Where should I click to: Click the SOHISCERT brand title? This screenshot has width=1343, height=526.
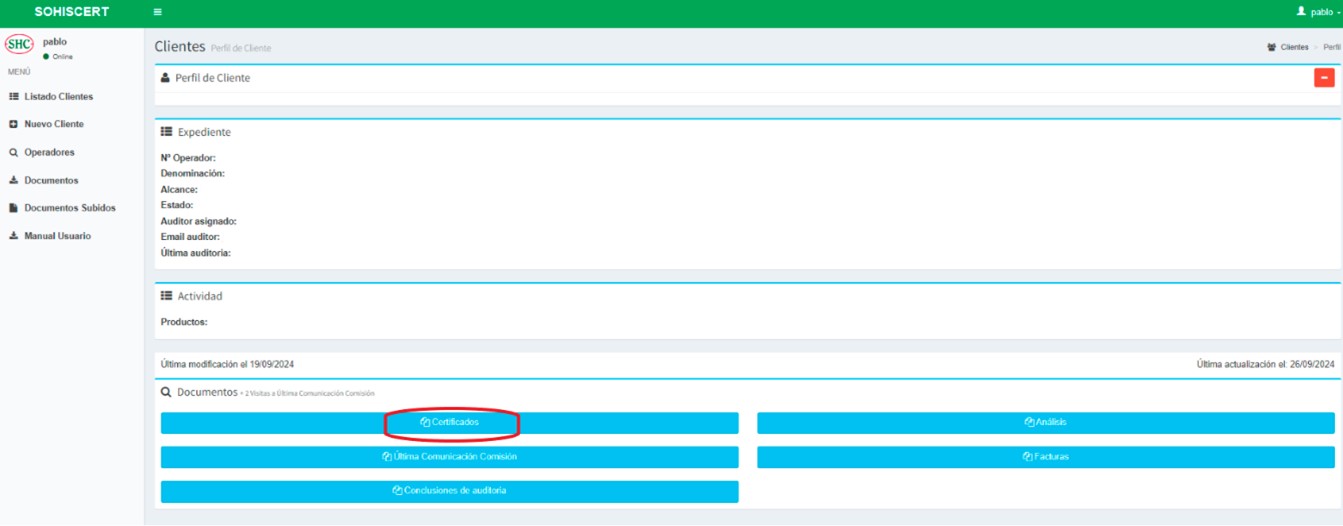click(x=72, y=12)
